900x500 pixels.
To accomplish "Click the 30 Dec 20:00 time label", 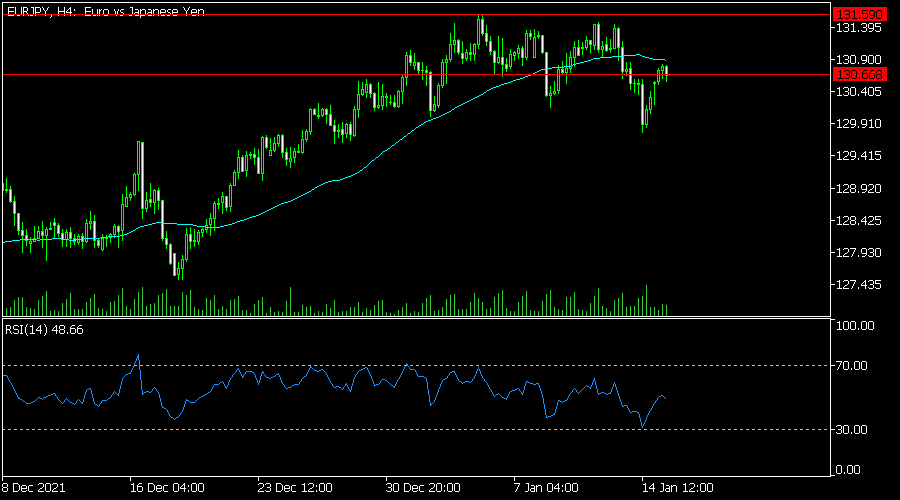I will click(x=423, y=488).
